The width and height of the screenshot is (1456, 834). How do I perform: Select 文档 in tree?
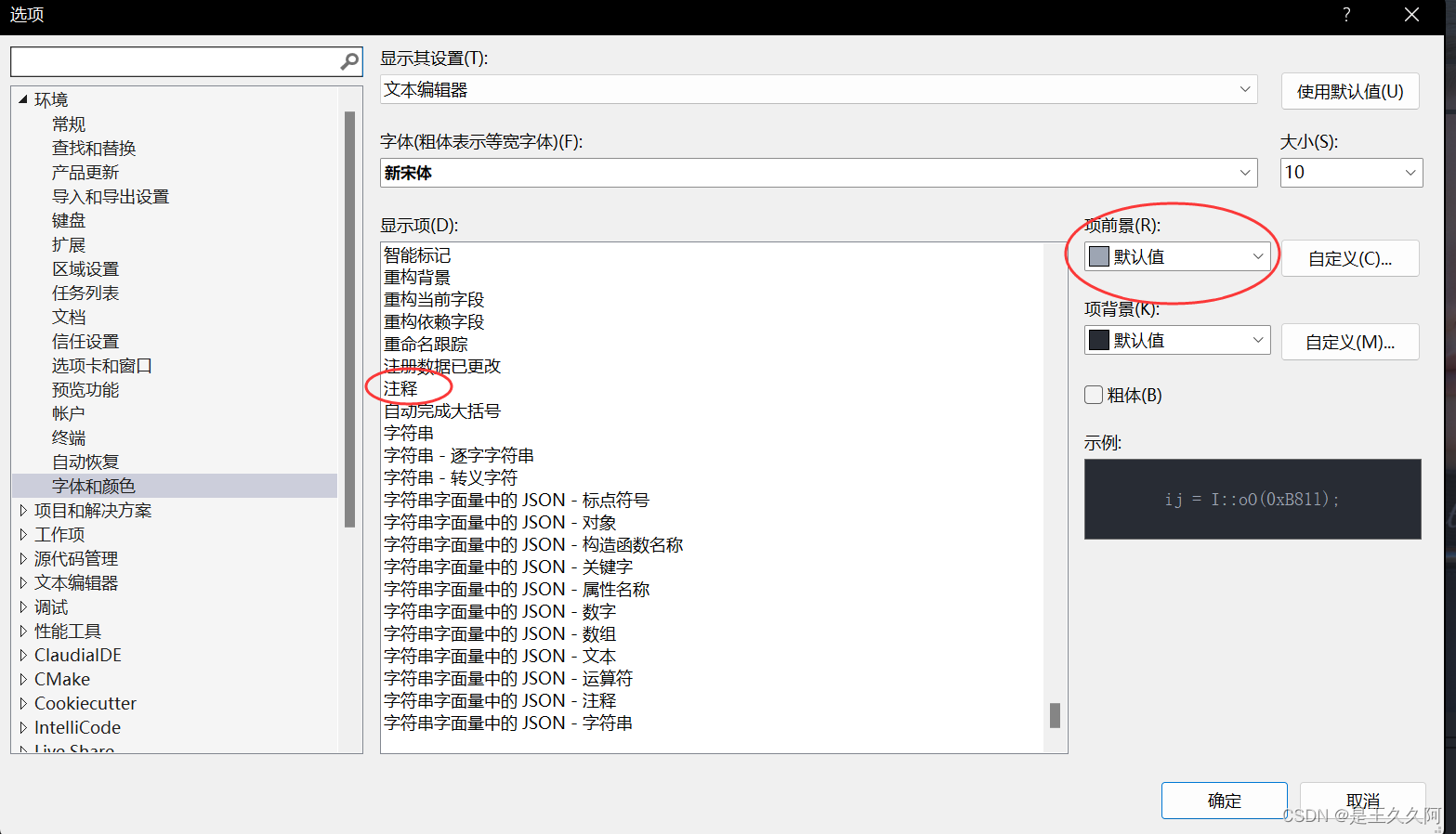point(69,317)
